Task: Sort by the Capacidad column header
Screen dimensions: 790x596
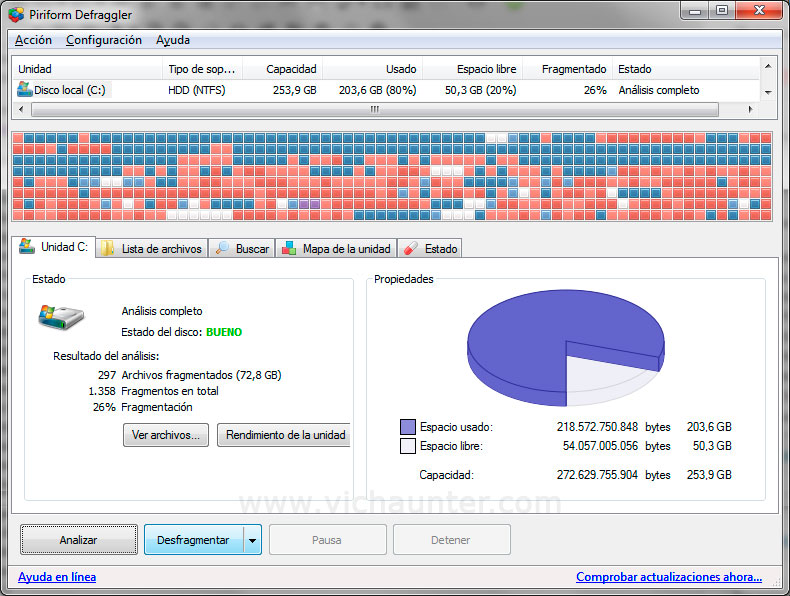Action: pyautogui.click(x=283, y=69)
